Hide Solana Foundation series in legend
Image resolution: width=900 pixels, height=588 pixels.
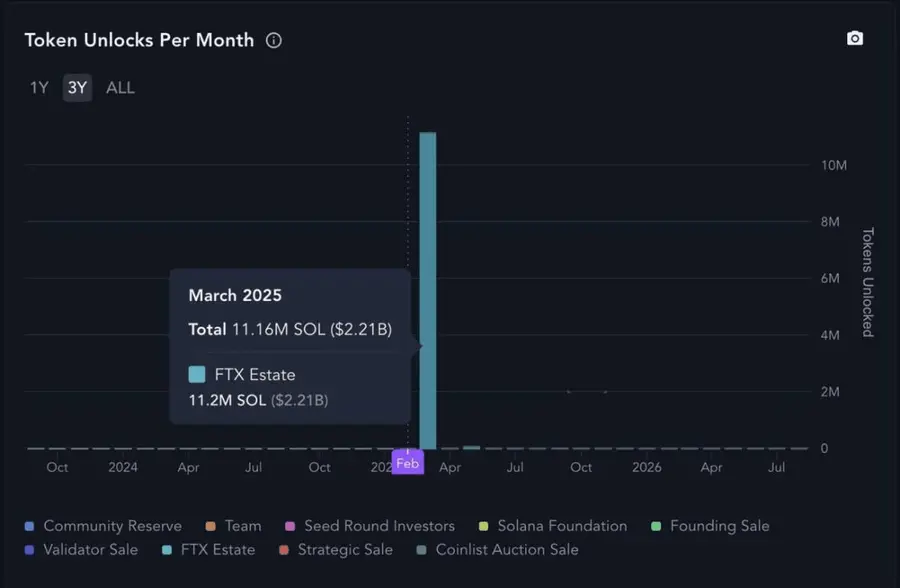(x=562, y=526)
